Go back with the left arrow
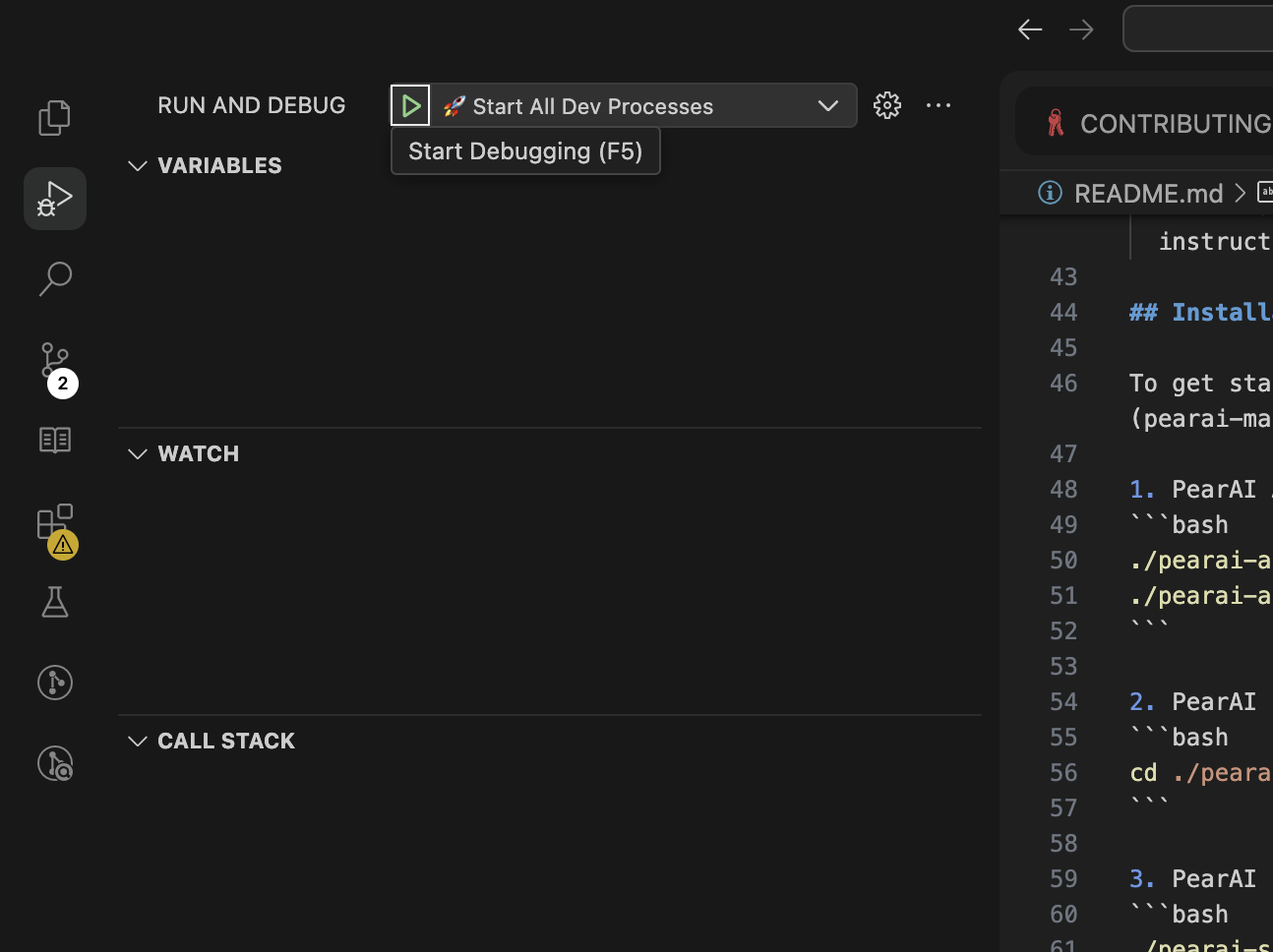The image size is (1273, 952). pyautogui.click(x=1030, y=30)
